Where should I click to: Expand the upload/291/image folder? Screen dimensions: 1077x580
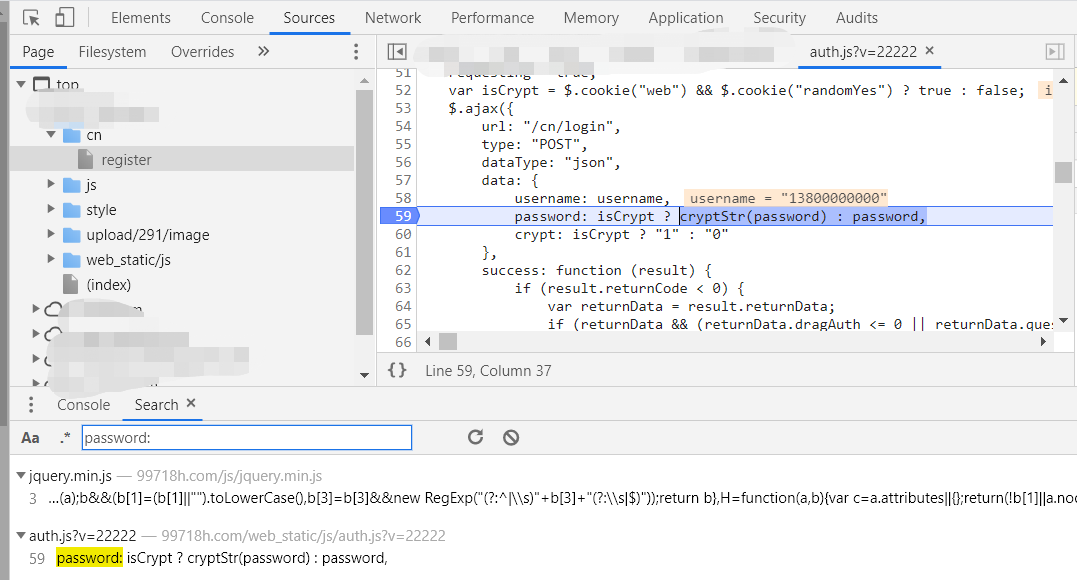pos(52,235)
